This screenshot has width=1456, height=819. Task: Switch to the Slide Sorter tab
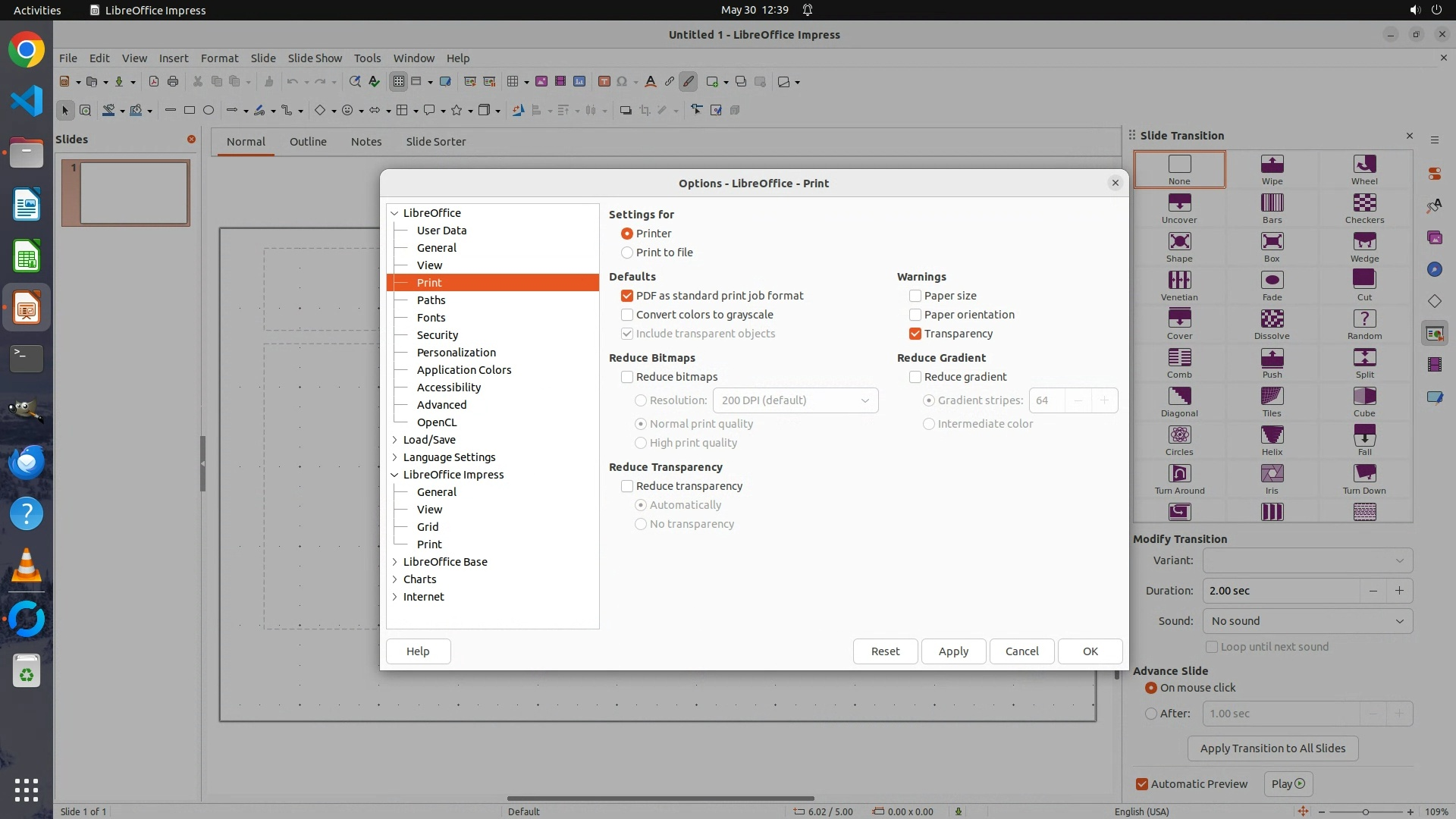(435, 142)
